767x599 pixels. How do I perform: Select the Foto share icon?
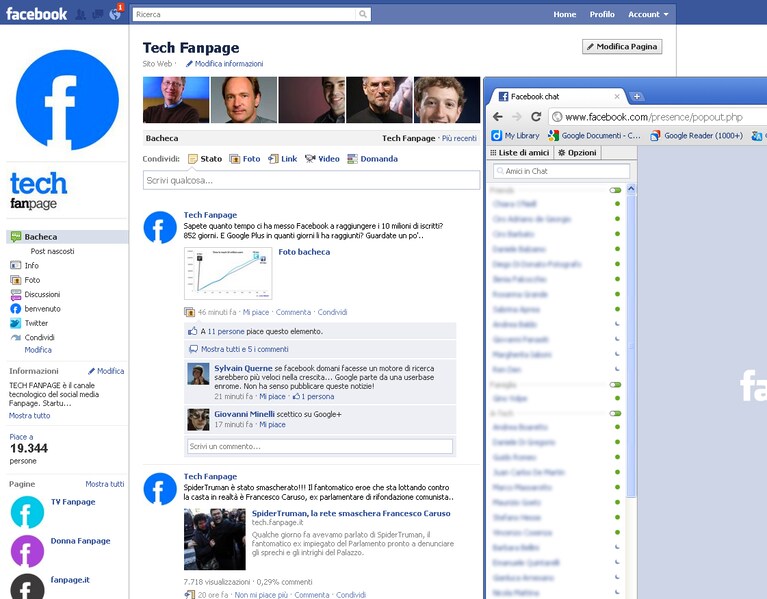[x=235, y=159]
